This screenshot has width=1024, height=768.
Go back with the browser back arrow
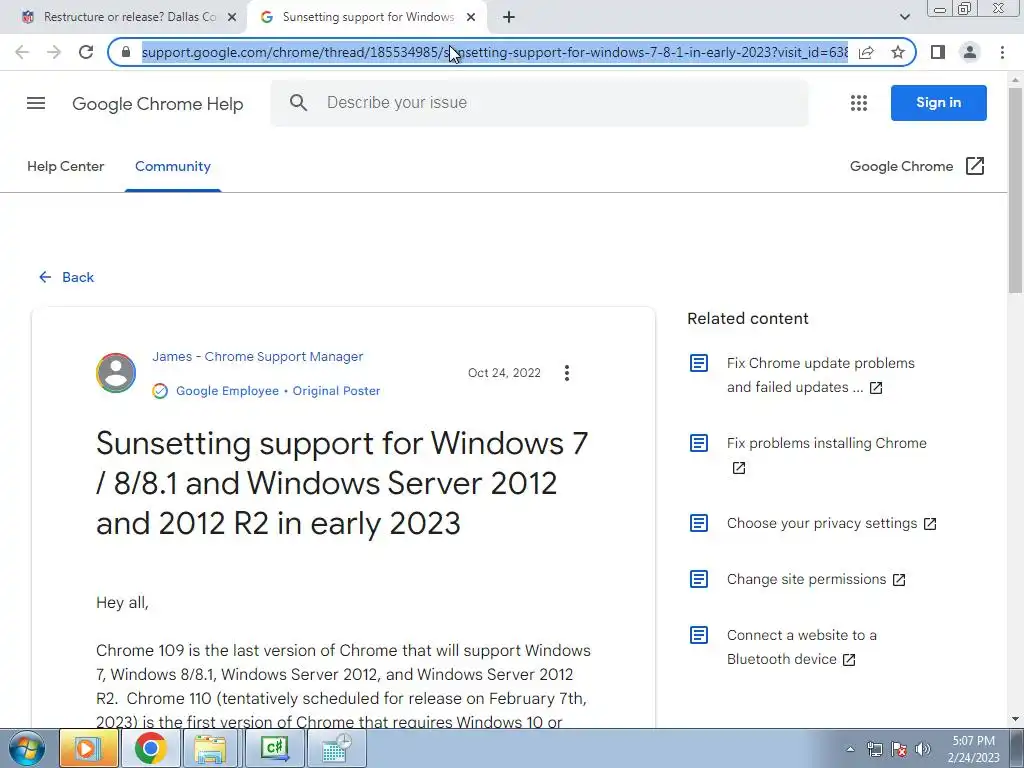[22, 52]
